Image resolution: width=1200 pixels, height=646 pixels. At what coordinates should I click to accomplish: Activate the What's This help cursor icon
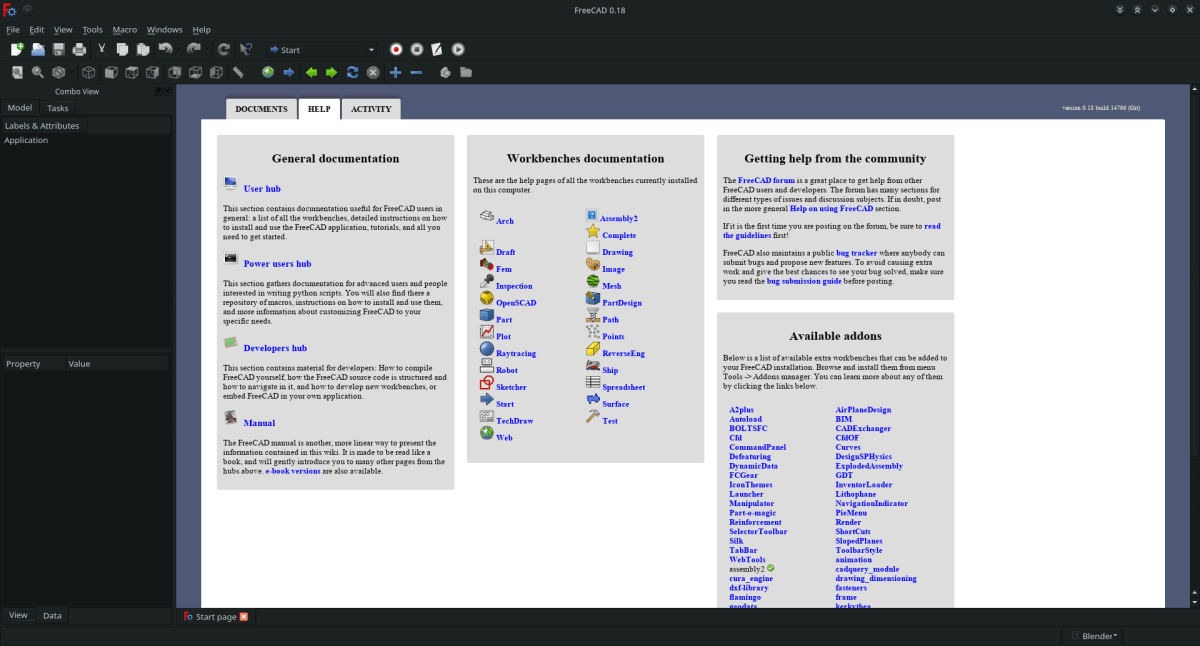click(246, 49)
